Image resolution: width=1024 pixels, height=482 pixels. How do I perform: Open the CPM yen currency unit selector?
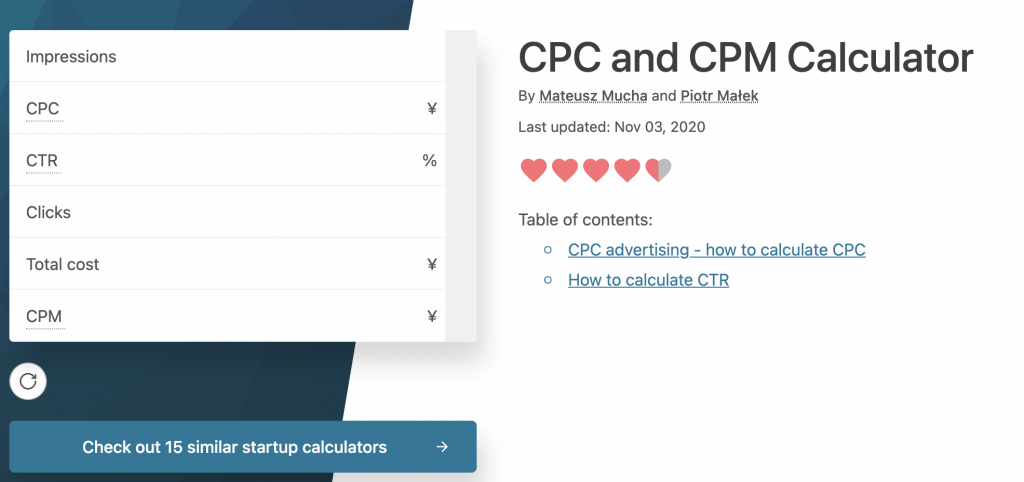(x=431, y=316)
